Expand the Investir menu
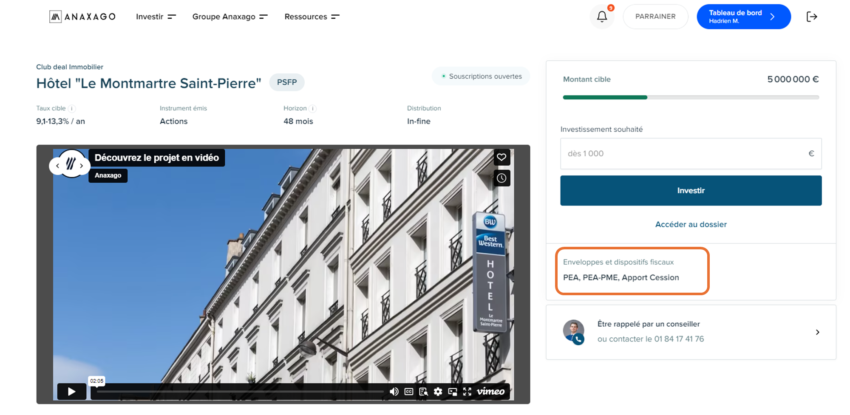The height and width of the screenshot is (415, 850). click(156, 17)
